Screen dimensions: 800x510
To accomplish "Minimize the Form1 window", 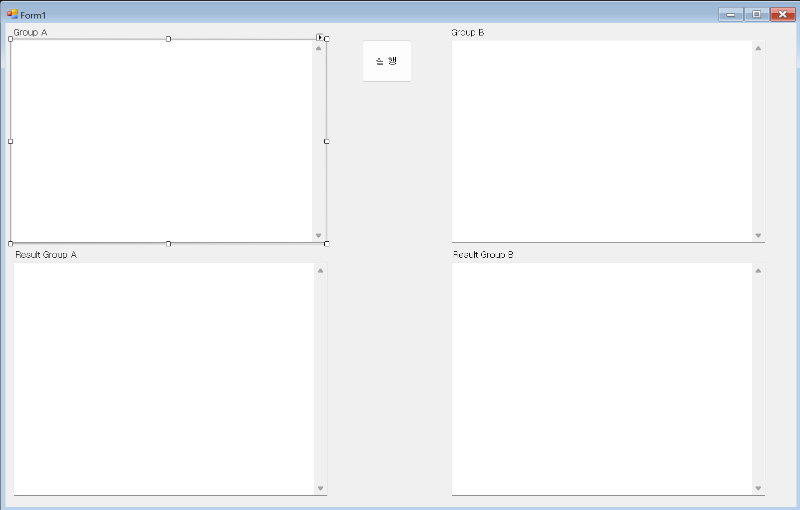I will [x=731, y=14].
